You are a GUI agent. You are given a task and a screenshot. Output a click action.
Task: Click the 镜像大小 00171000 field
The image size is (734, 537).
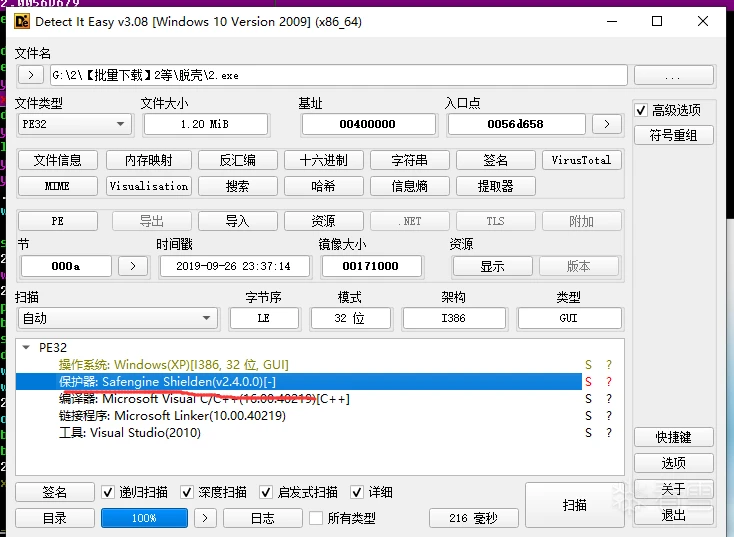tap(371, 266)
